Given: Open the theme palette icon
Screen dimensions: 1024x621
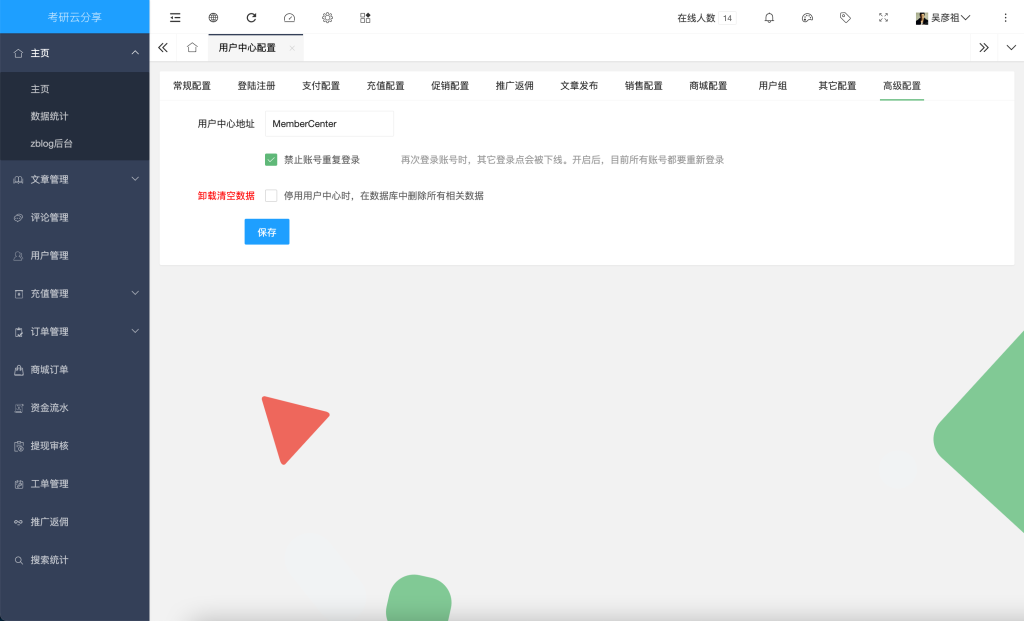Looking at the screenshot, I should point(807,17).
